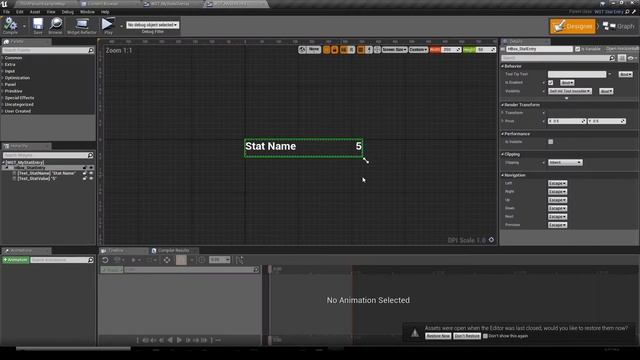The width and height of the screenshot is (640, 360).
Task: Switch to the Timeline tab
Action: (116, 251)
